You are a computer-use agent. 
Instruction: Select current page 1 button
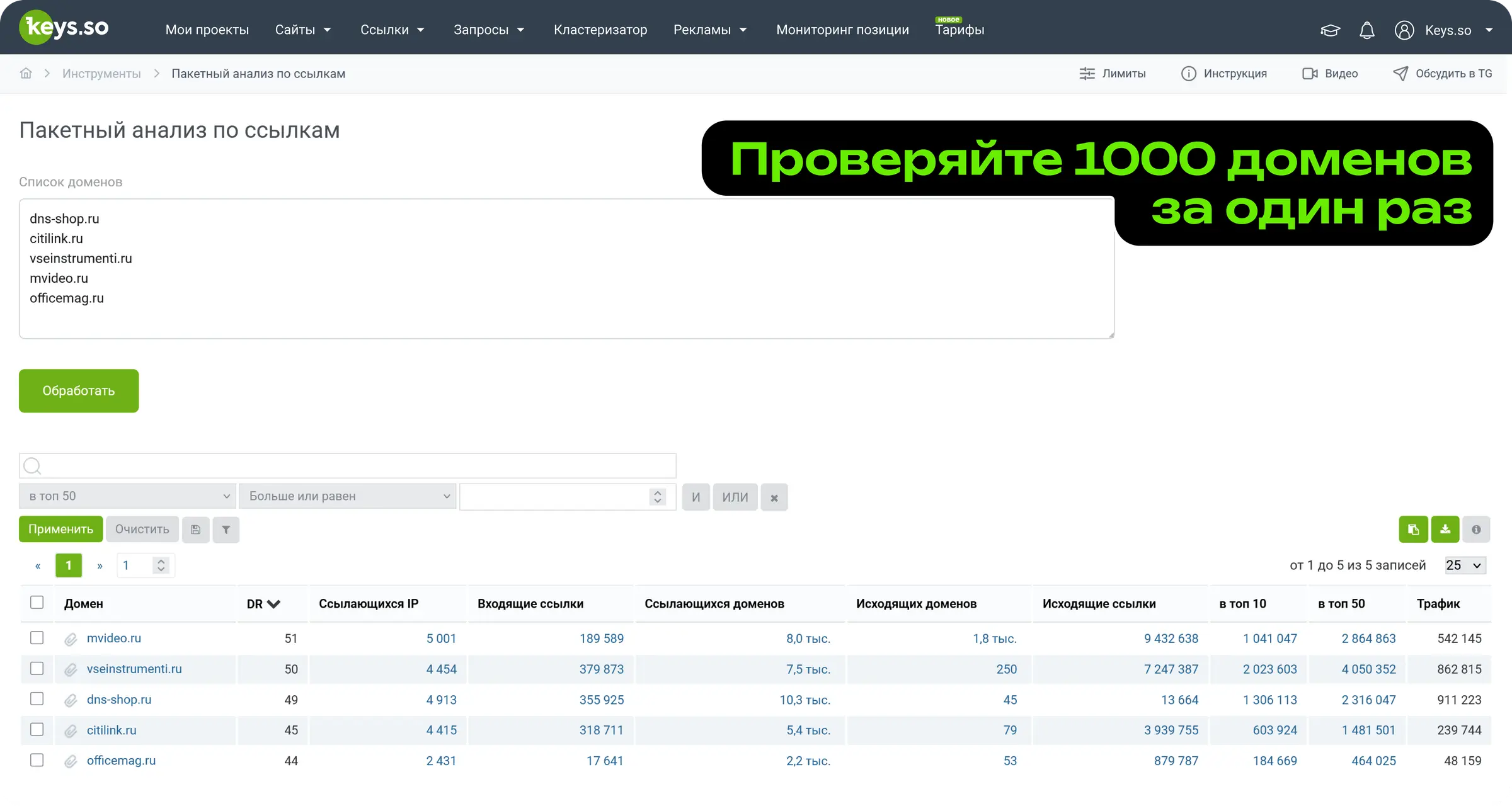pos(69,565)
